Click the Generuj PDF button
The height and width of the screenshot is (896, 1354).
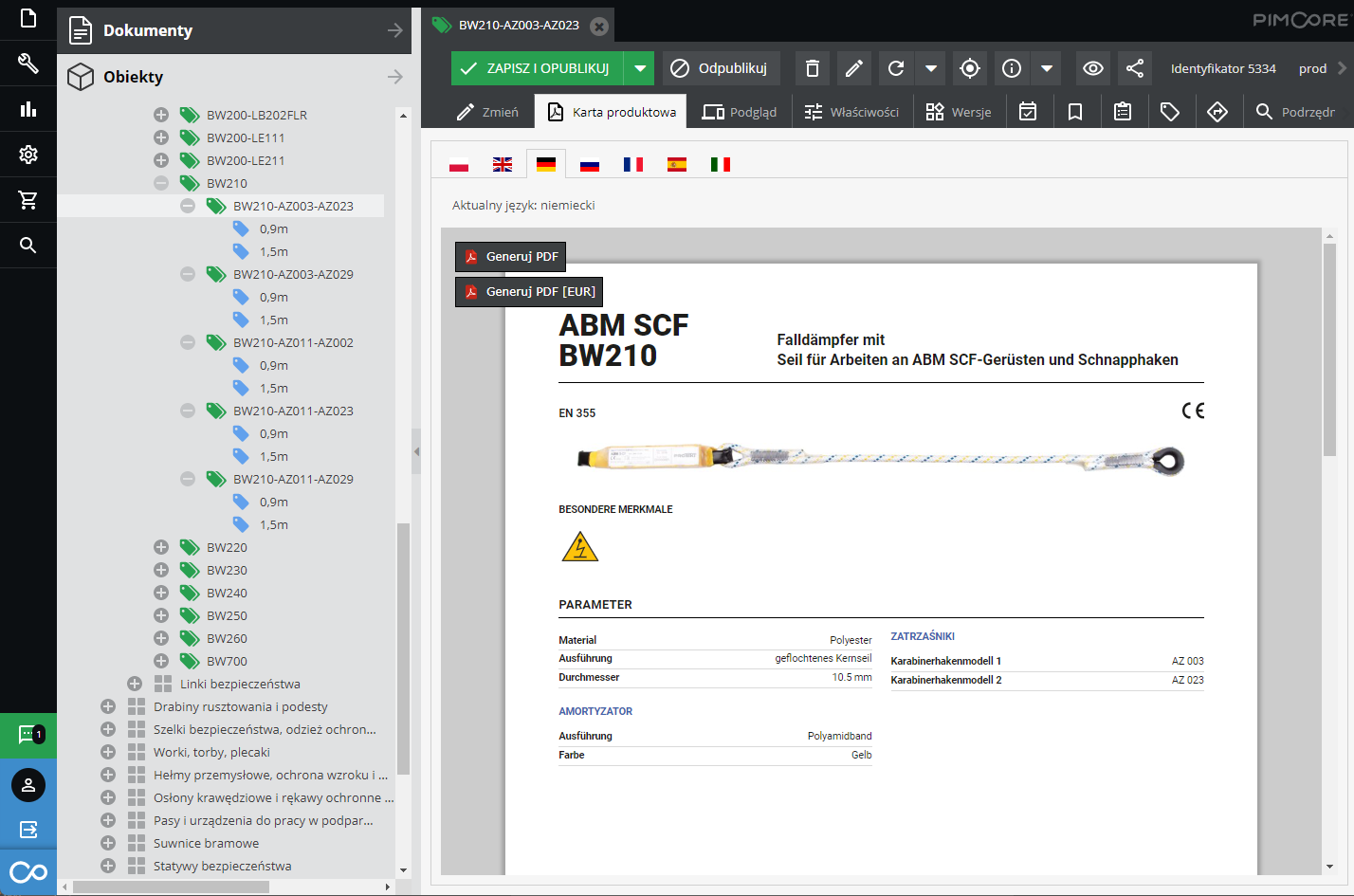510,257
